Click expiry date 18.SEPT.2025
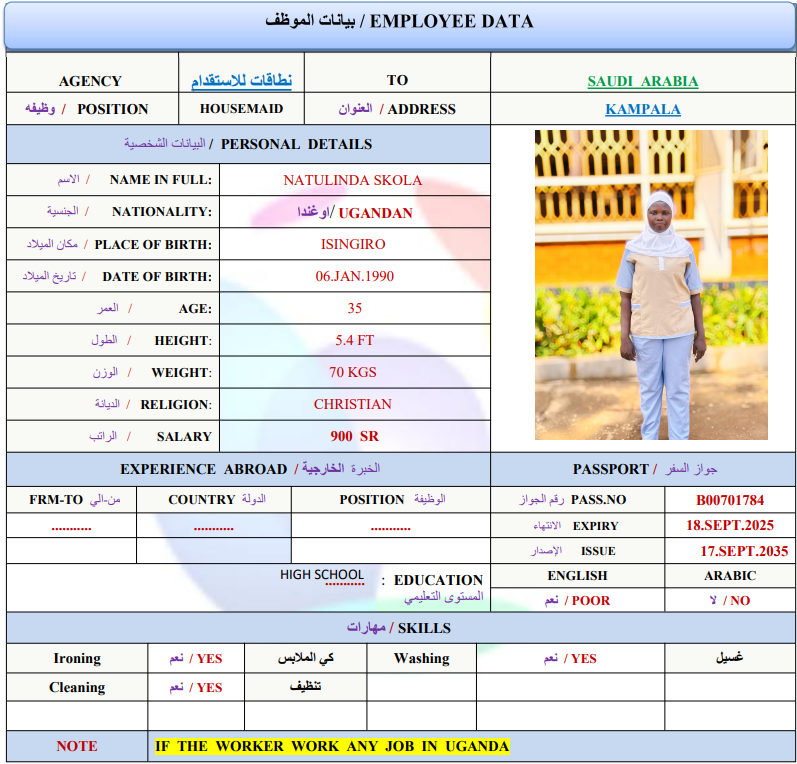Screen dimensions: 797x764 [729, 525]
